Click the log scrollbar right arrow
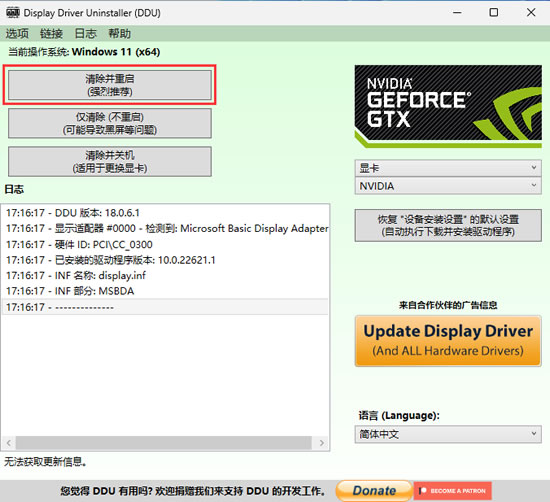This screenshot has width=550, height=502. [321, 443]
